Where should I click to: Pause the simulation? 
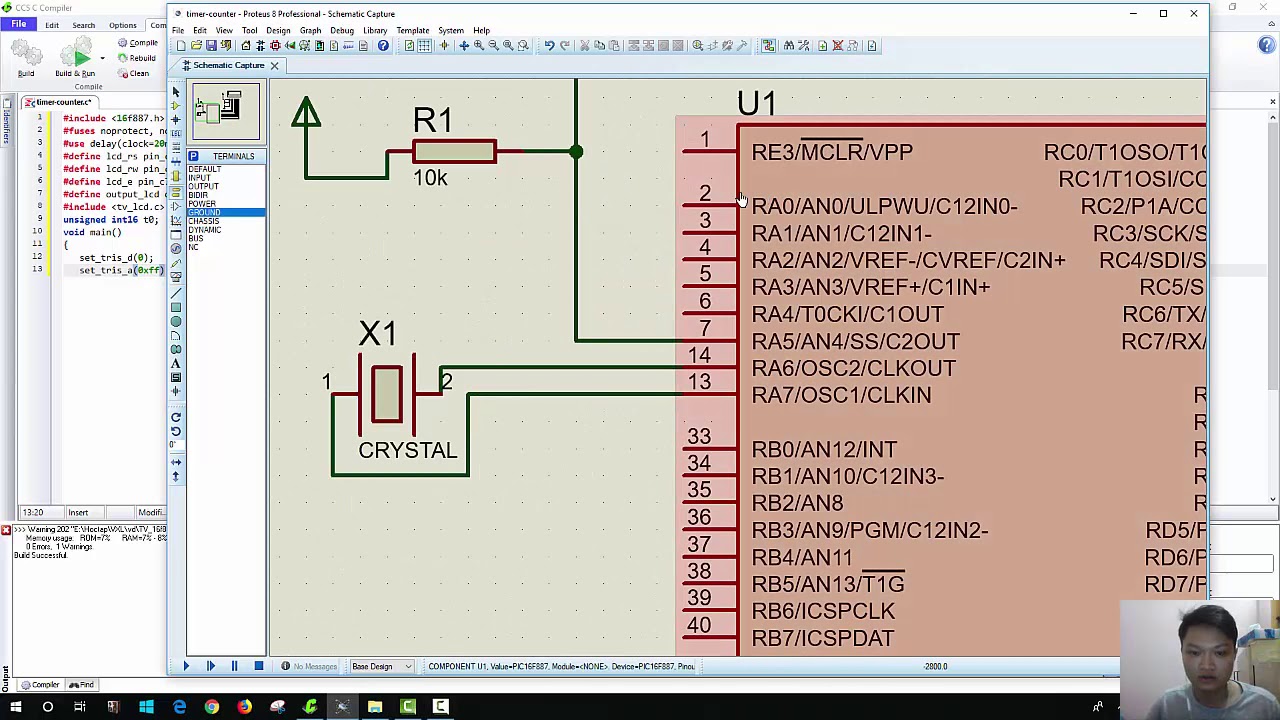point(234,666)
